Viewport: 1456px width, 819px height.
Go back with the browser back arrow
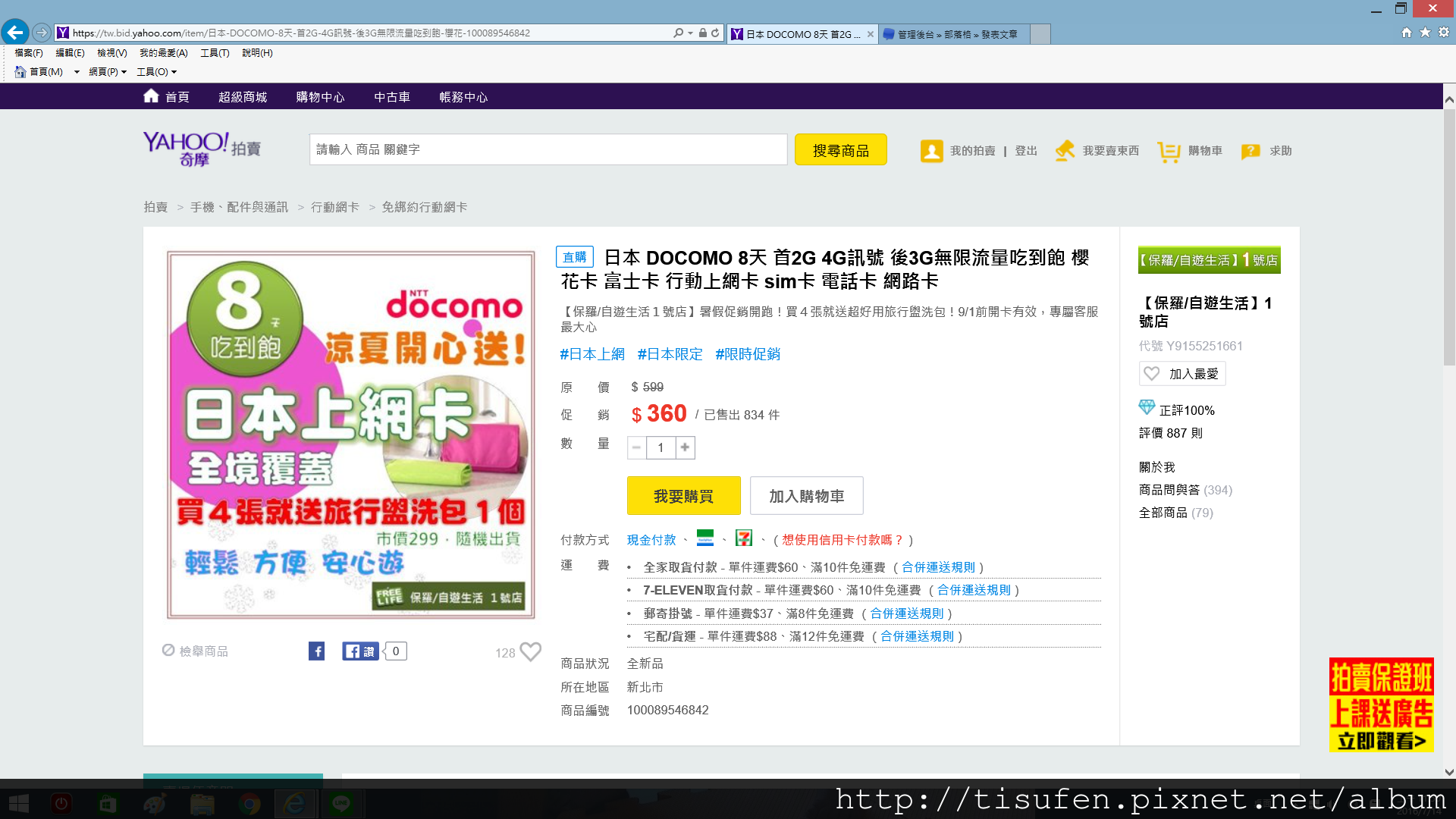click(x=15, y=33)
